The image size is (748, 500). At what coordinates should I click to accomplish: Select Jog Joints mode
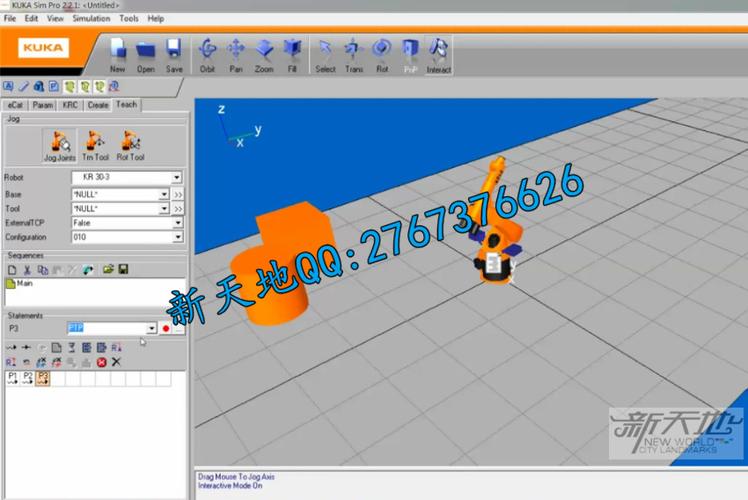point(59,145)
